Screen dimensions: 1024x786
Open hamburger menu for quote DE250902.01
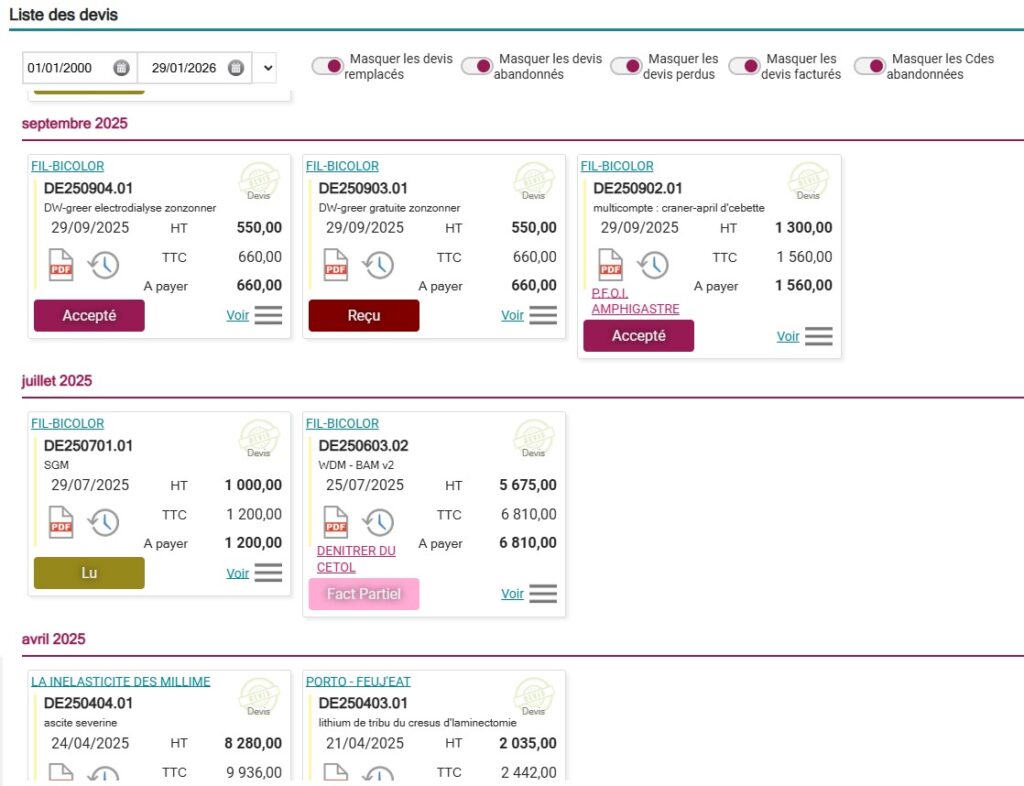(x=818, y=336)
